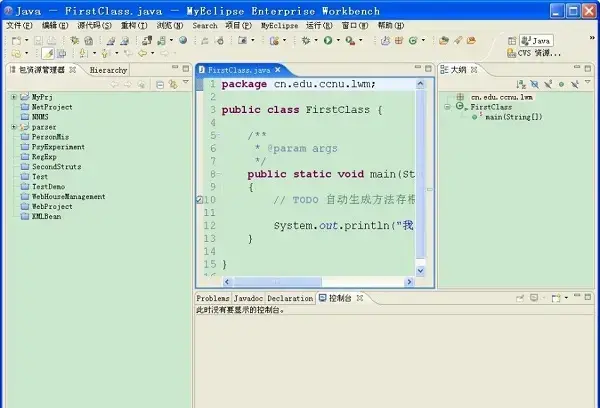Viewport: 600px width, 408px height.
Task: Toggle Hide Local Types in outline
Action: tap(574, 84)
